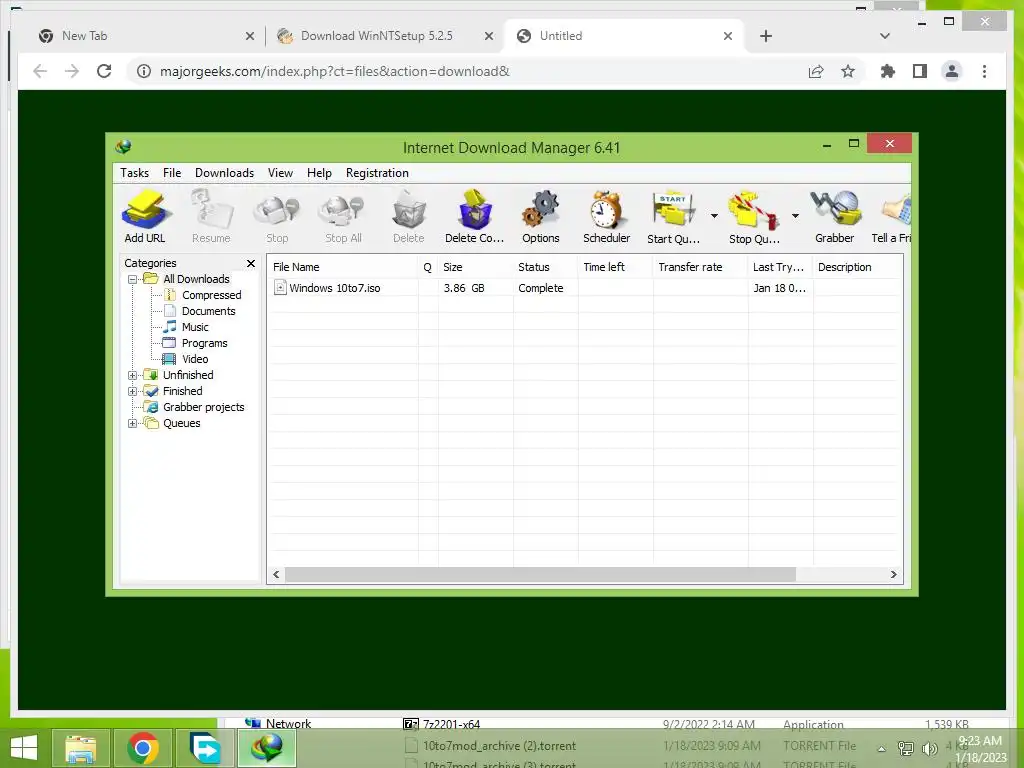Click the Delete toolbar icon
This screenshot has width=1024, height=768.
409,216
